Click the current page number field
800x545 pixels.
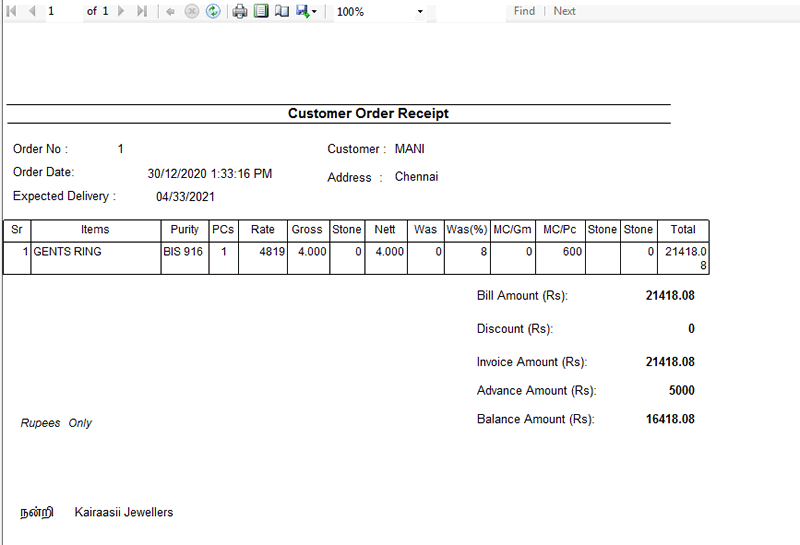coord(64,11)
